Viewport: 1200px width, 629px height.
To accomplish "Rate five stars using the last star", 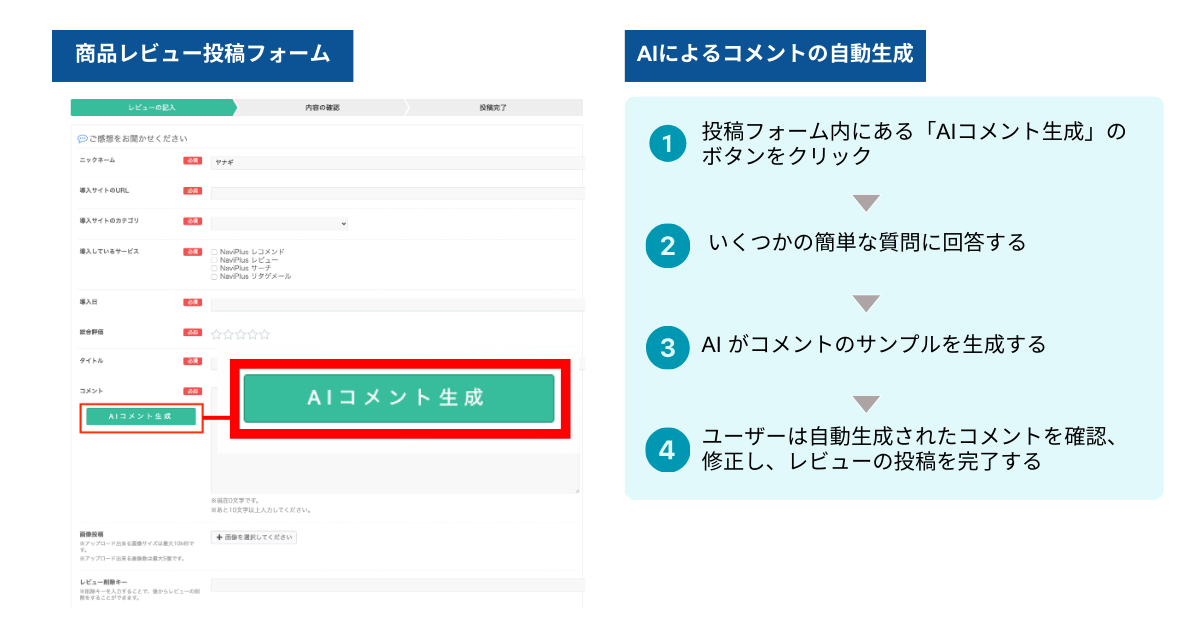I will pos(264,334).
